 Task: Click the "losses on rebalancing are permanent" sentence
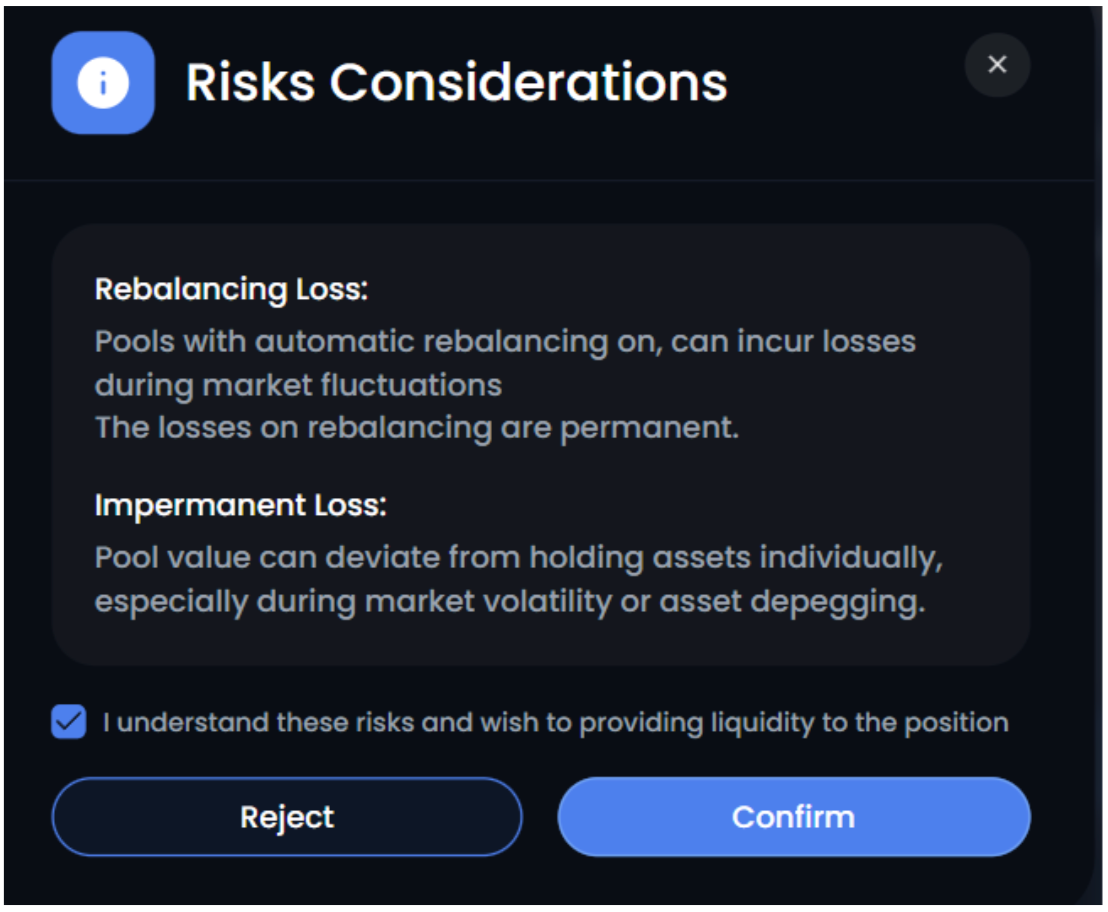(416, 427)
